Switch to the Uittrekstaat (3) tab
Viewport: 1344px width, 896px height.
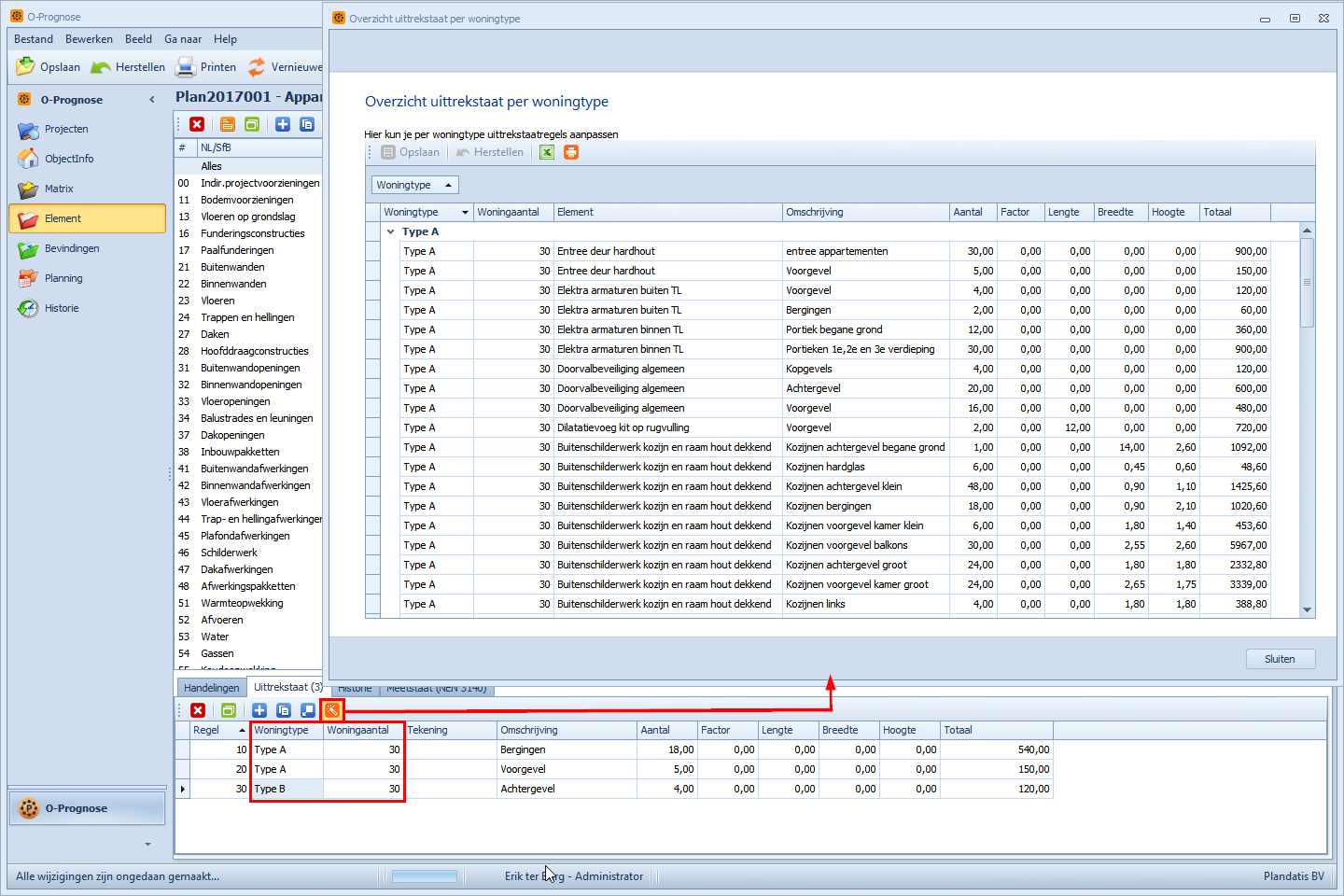tap(288, 687)
